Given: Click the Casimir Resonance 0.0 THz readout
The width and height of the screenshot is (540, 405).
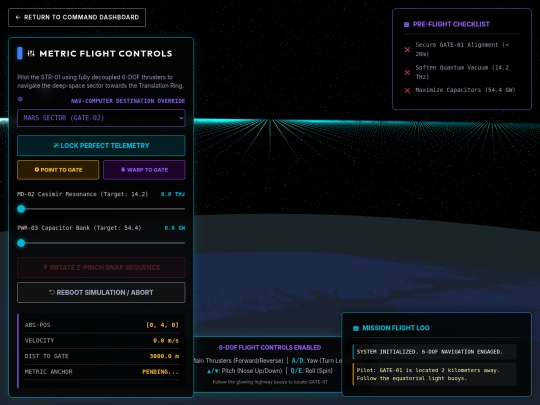Looking at the screenshot, I should (173, 194).
